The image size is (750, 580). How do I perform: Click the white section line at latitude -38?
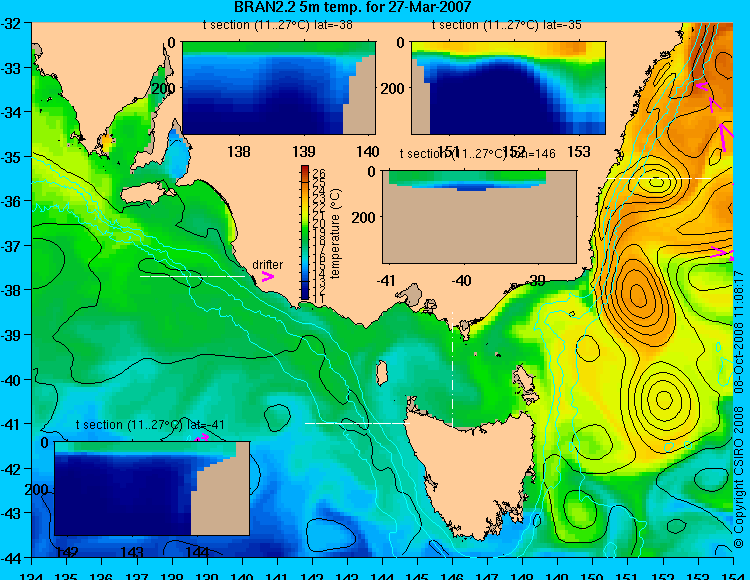point(192,276)
